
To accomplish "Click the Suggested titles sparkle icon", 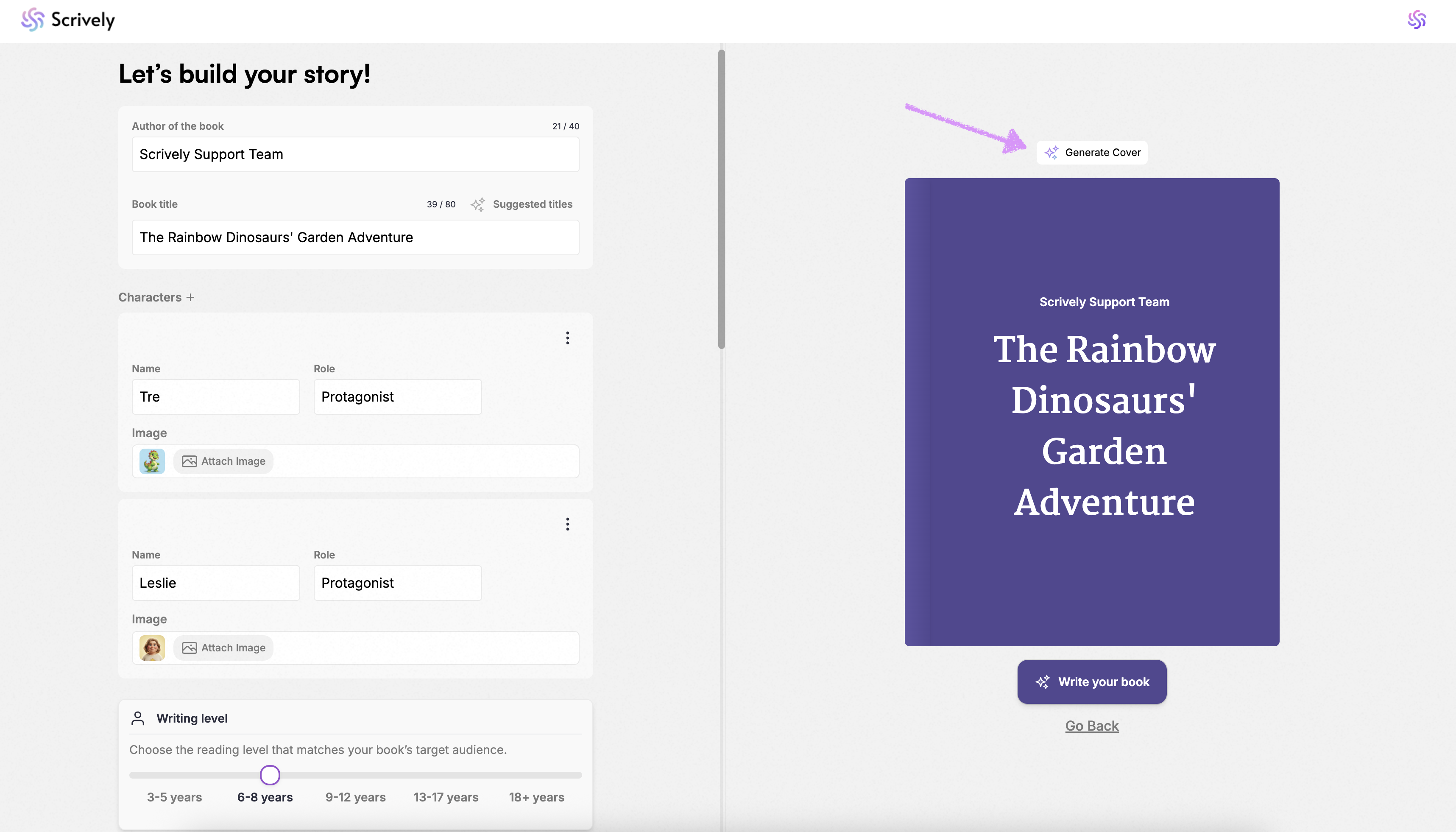I will pos(477,204).
